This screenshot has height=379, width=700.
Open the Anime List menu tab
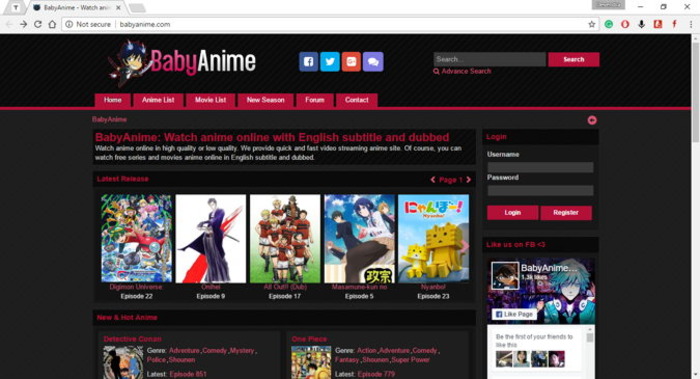click(158, 100)
